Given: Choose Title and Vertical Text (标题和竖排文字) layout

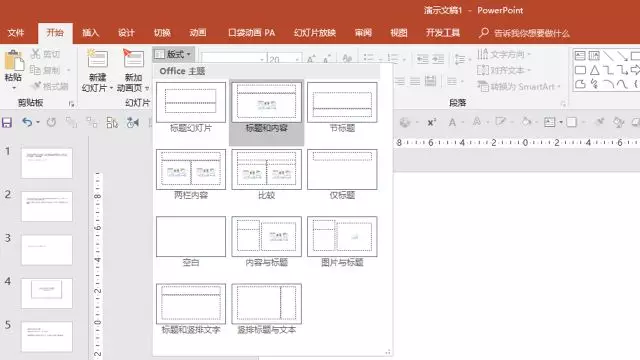Looking at the screenshot, I should coord(191,309).
